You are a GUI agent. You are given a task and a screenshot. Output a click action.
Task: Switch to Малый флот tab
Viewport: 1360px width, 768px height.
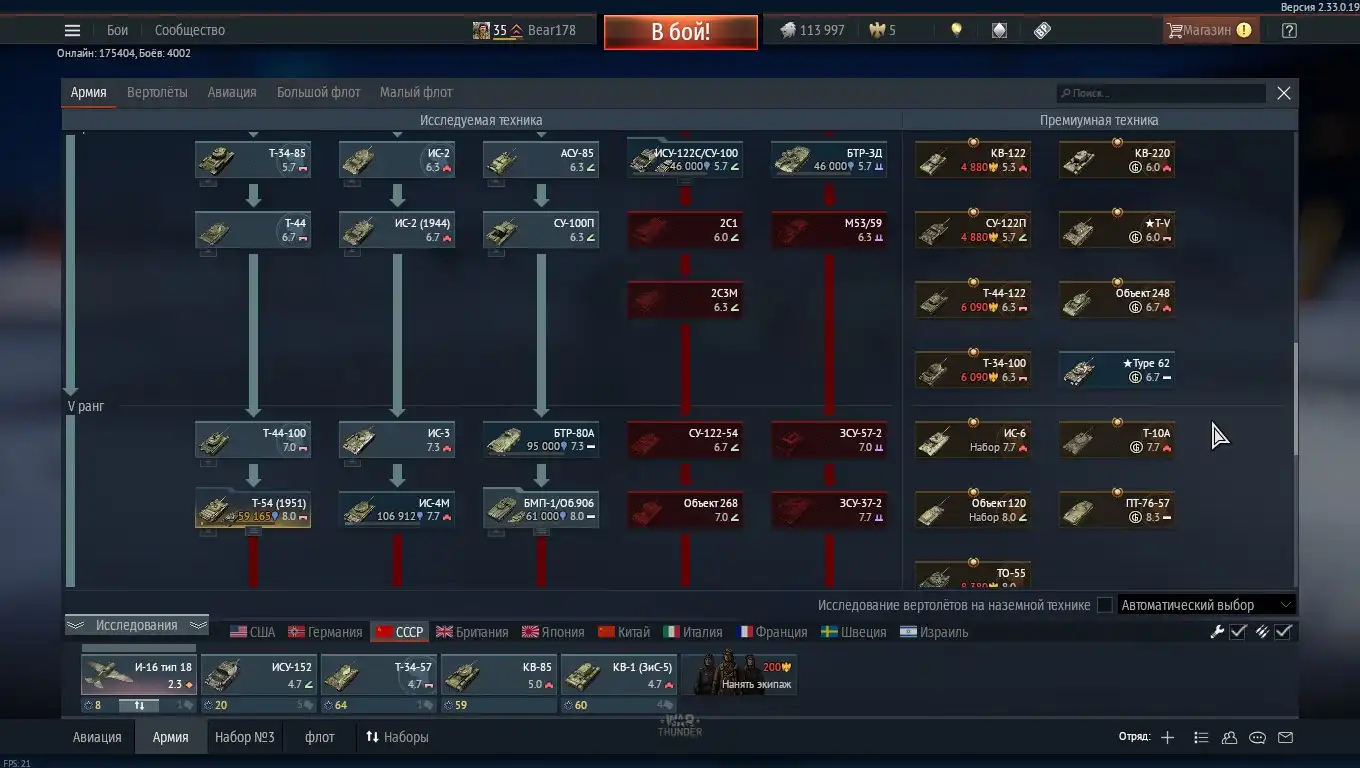[416, 92]
